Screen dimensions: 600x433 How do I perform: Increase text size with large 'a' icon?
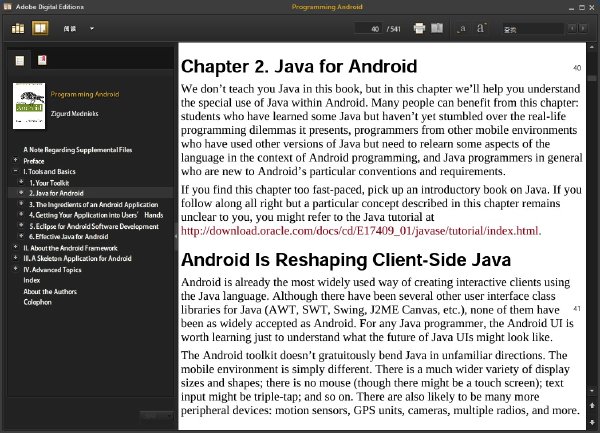pos(481,28)
